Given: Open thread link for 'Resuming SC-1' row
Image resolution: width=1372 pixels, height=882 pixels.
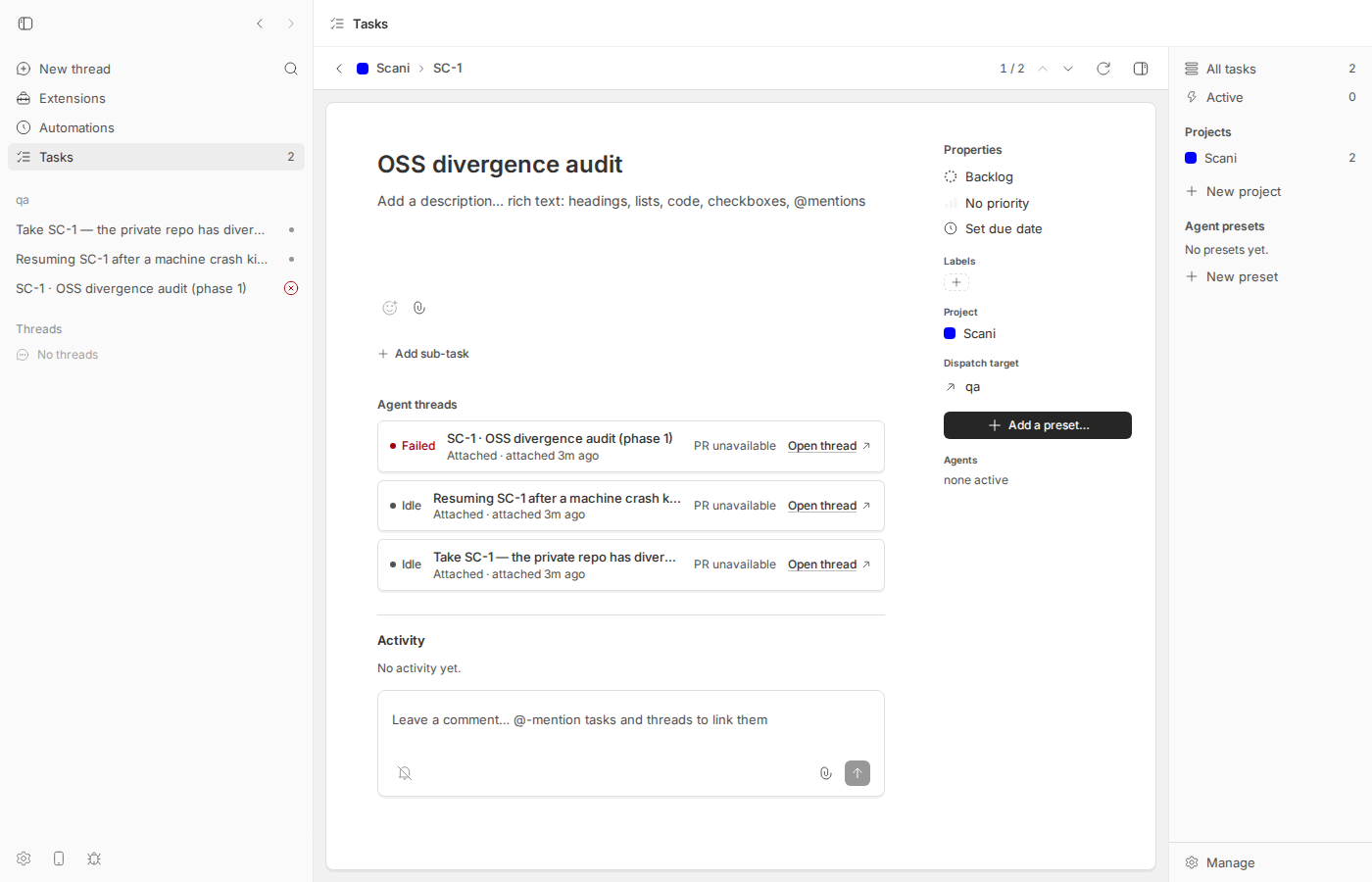Looking at the screenshot, I should click(829, 506).
